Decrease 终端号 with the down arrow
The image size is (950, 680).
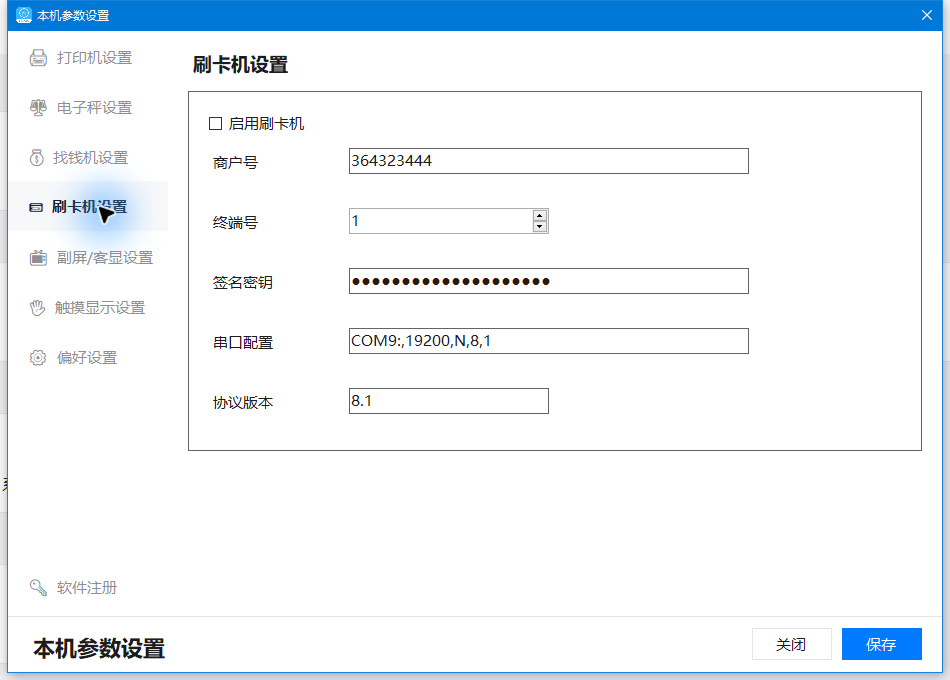click(539, 227)
